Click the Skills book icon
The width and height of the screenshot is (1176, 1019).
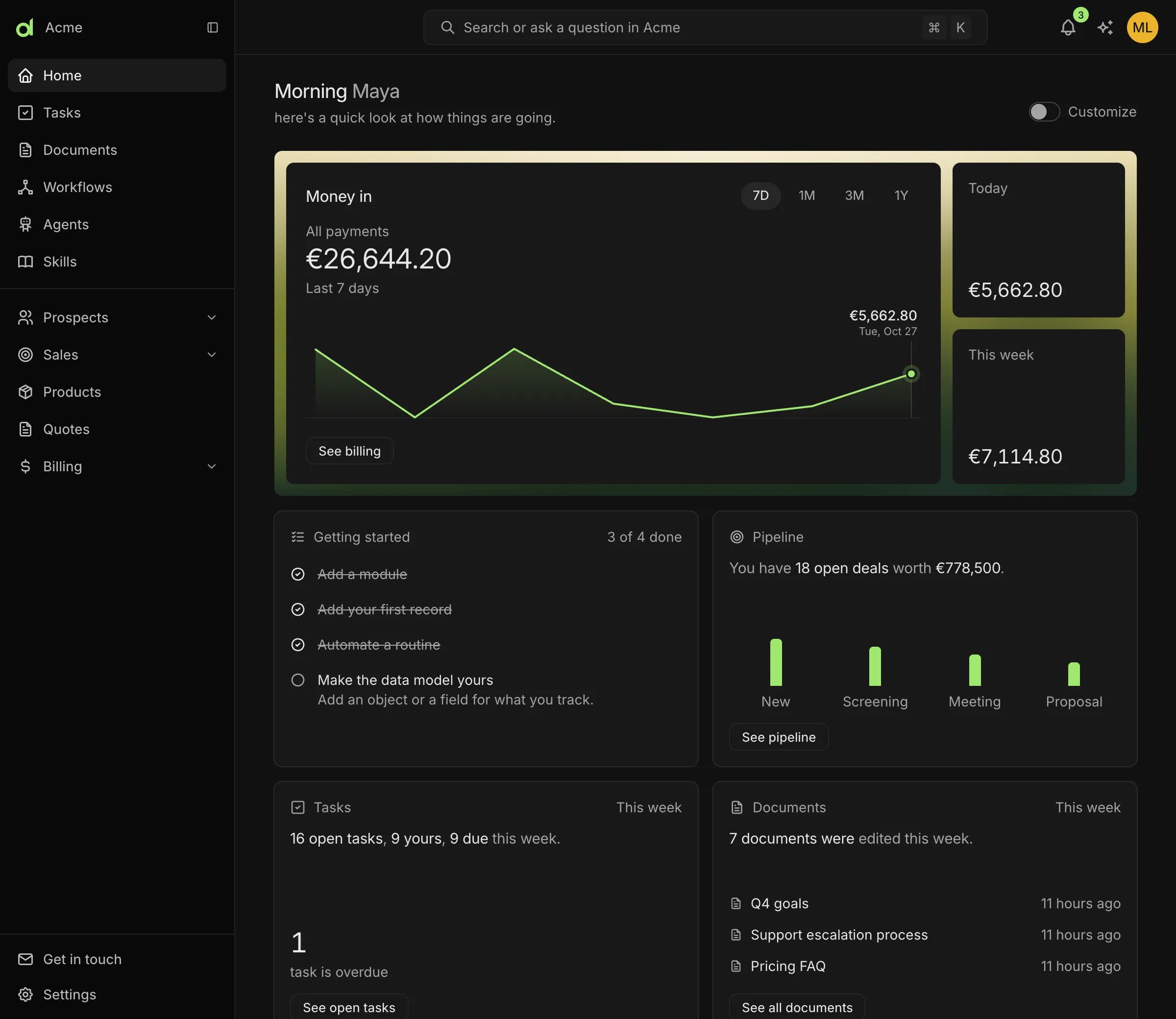(x=25, y=262)
